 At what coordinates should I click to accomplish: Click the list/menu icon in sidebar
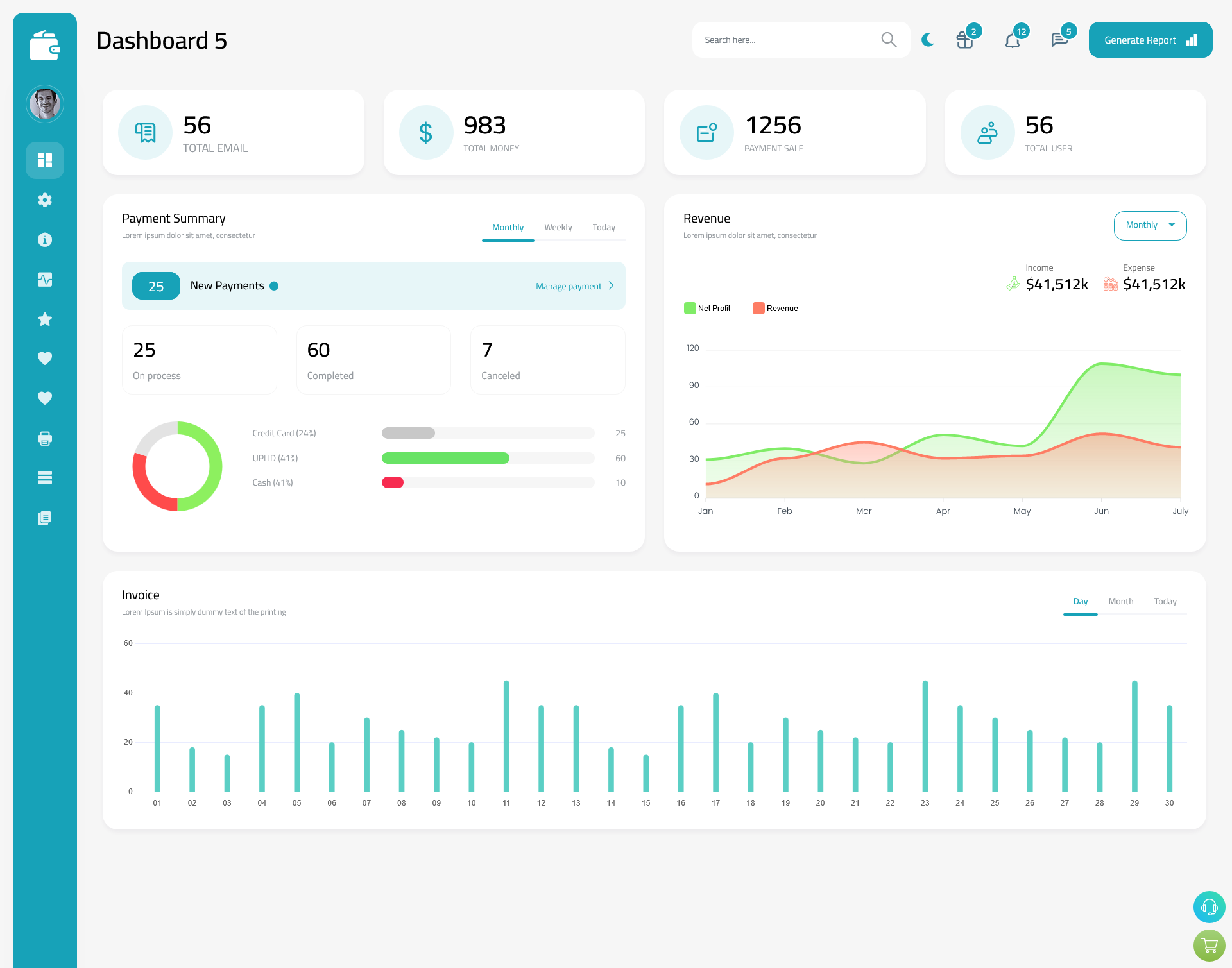point(45,478)
